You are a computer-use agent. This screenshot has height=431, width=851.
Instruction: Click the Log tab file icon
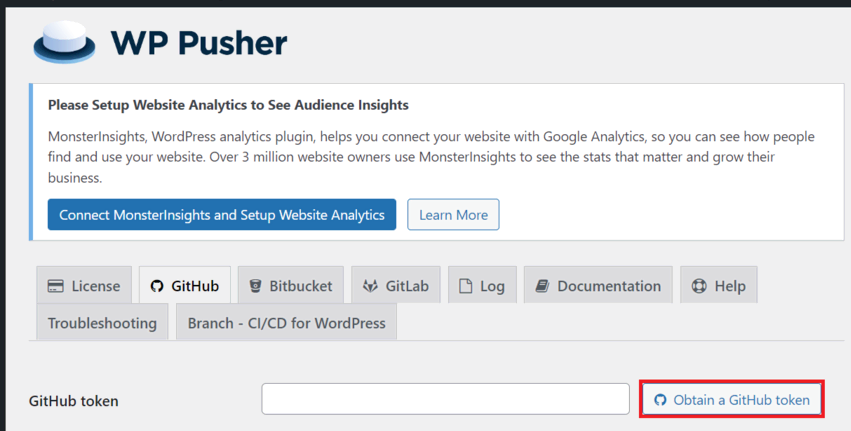tap(465, 286)
